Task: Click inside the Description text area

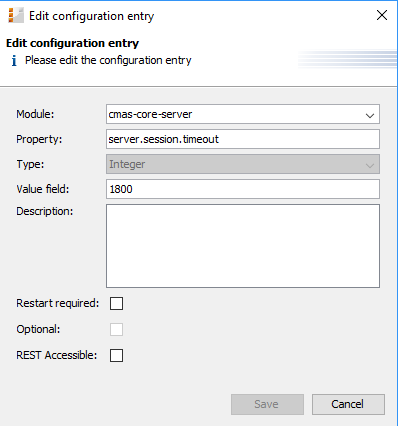Action: 243,246
